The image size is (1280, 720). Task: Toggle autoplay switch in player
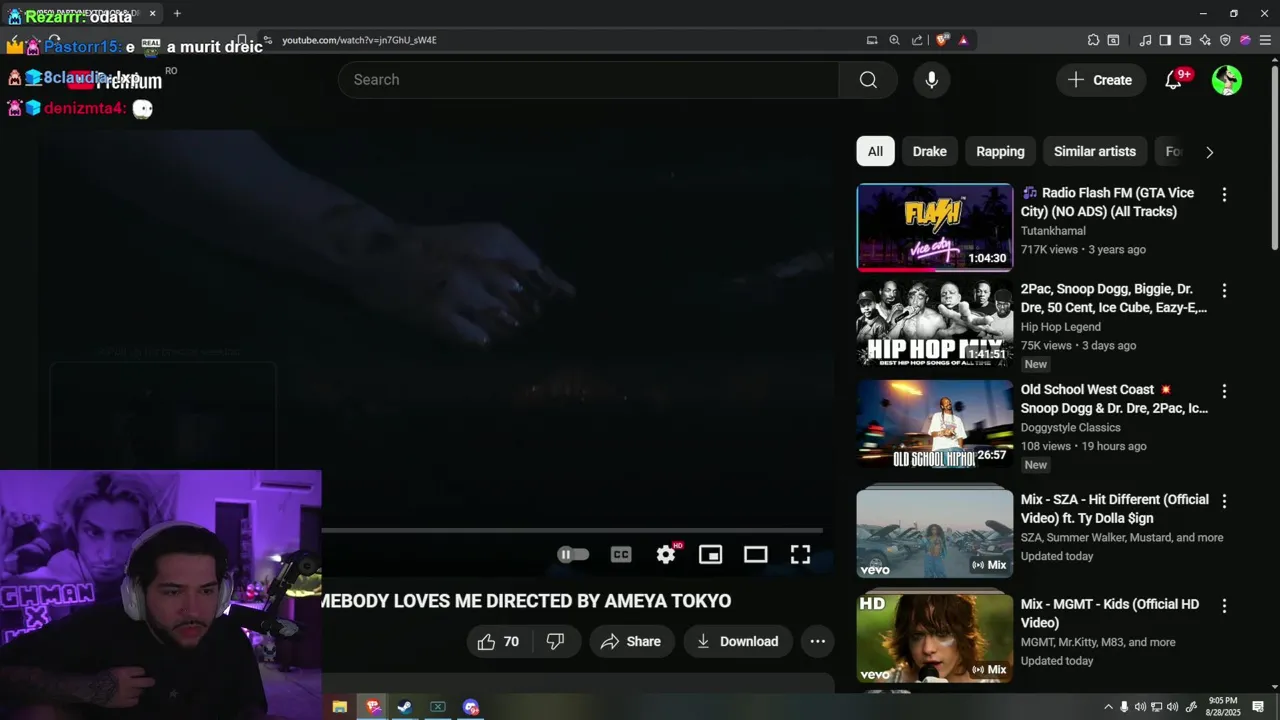(573, 554)
